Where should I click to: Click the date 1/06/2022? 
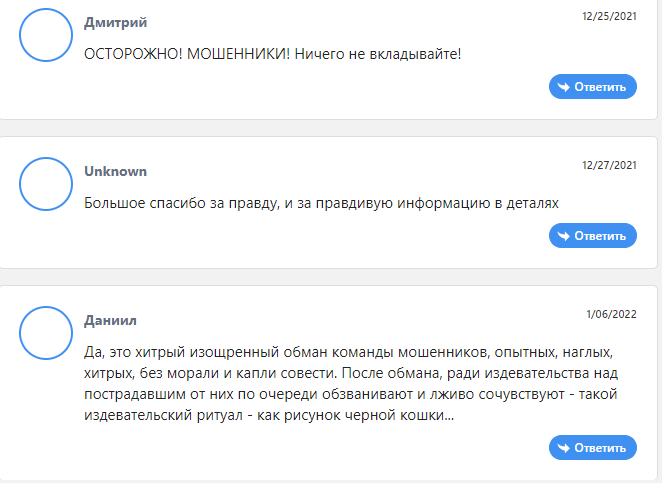(611, 314)
